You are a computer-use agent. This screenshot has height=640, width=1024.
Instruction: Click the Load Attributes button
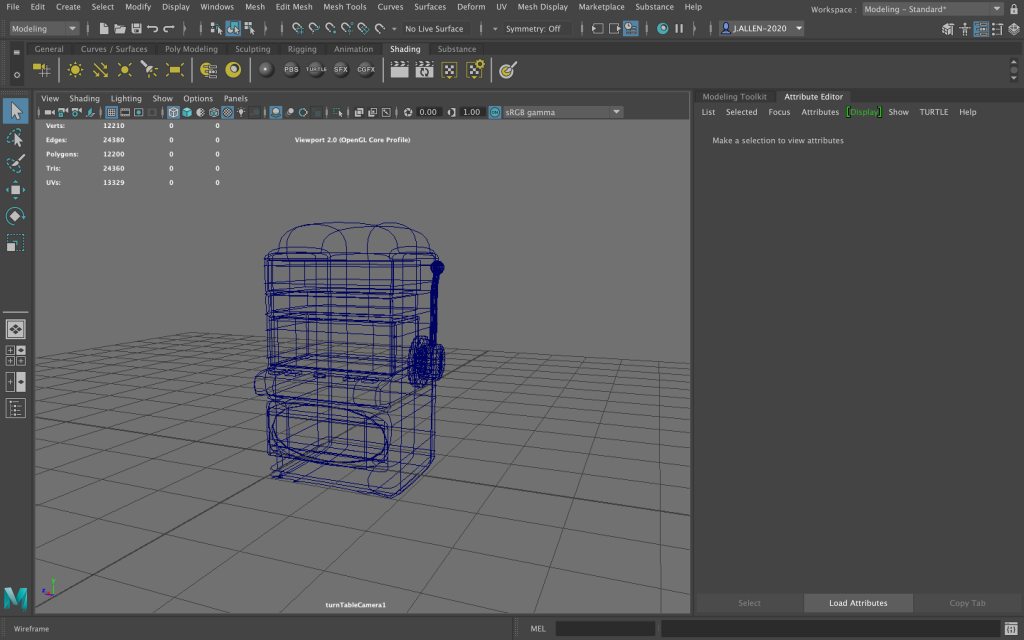pos(858,603)
